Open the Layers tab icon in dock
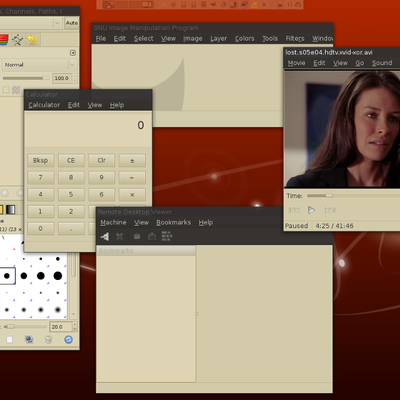The height and width of the screenshot is (400, 400). pos(4,40)
